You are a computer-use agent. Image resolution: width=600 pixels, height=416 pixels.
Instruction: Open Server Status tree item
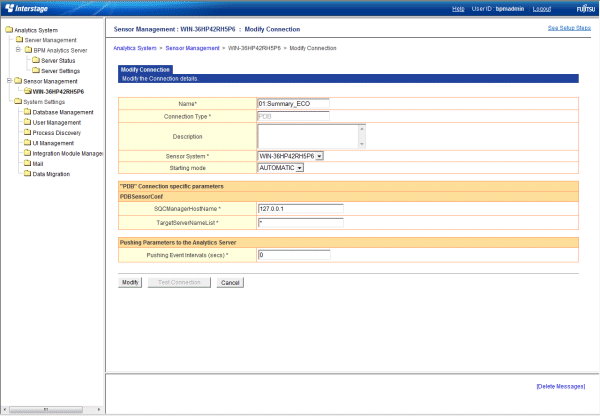tap(58, 60)
